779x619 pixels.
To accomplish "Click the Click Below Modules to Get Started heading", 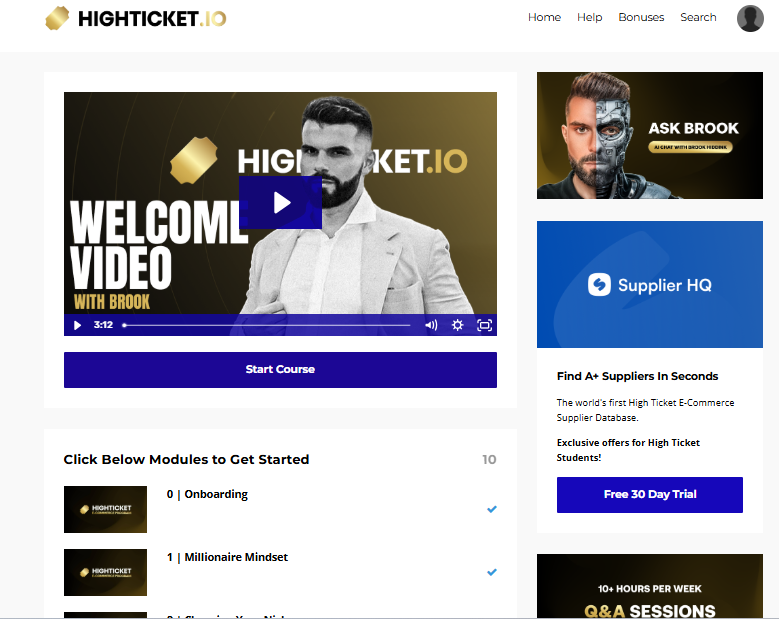I will 186,460.
